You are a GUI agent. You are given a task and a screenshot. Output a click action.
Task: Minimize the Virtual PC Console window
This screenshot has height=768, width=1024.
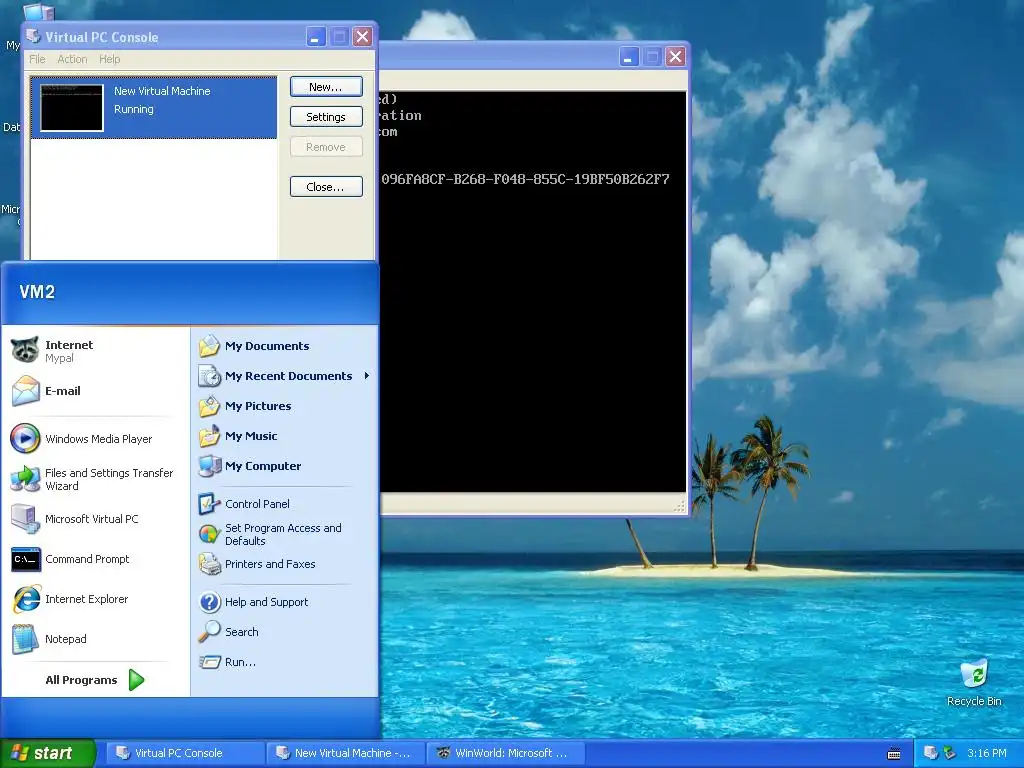315,37
